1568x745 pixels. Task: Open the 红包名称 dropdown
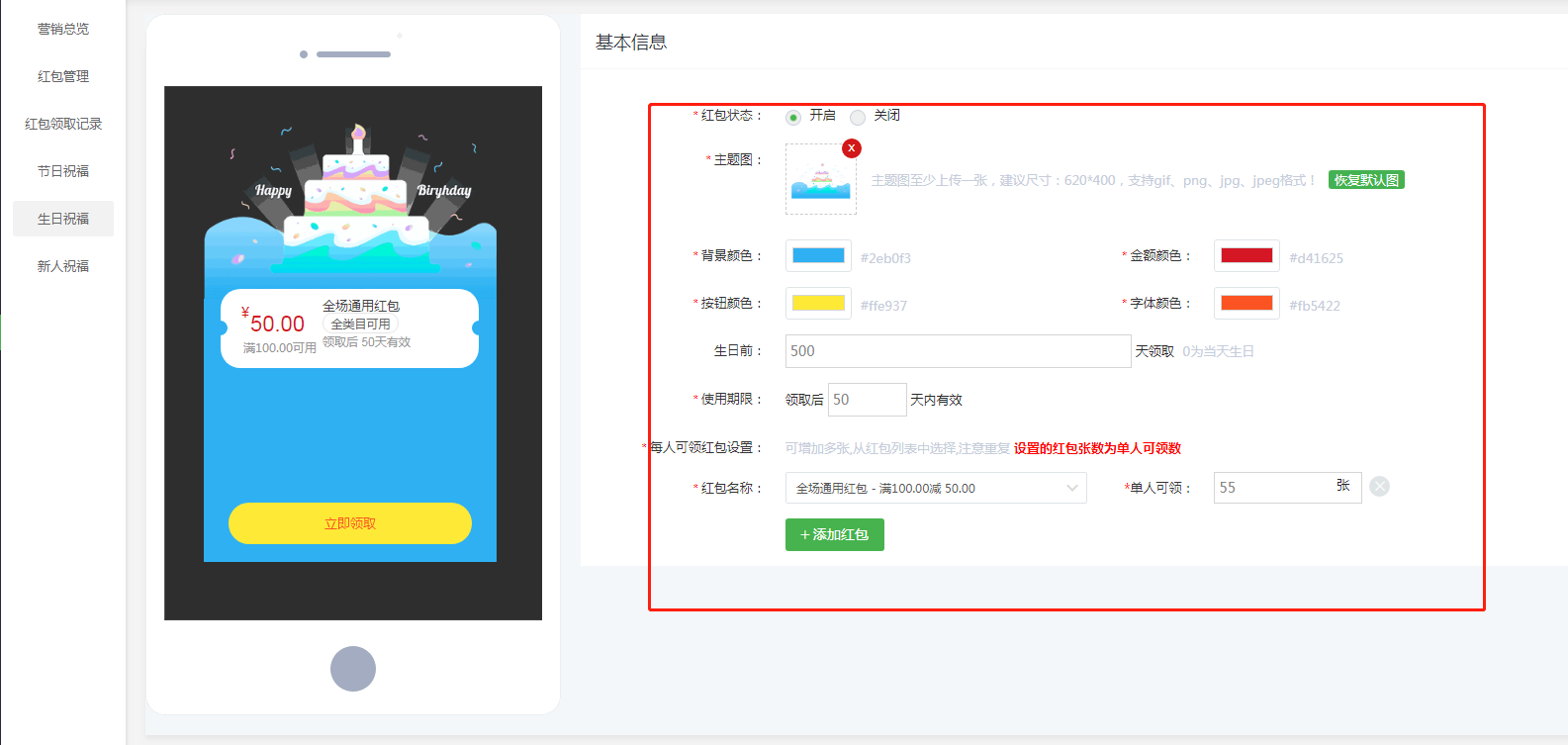(x=936, y=488)
